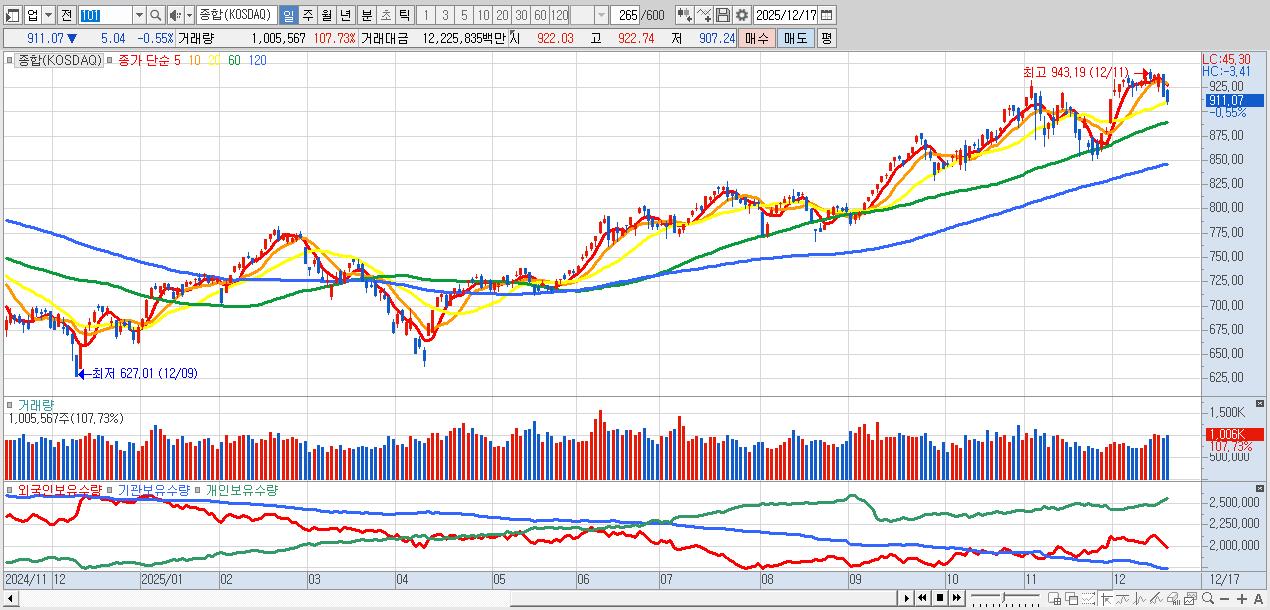This screenshot has height=610, width=1270.
Task: Click the 매수 buy button
Action: point(758,39)
